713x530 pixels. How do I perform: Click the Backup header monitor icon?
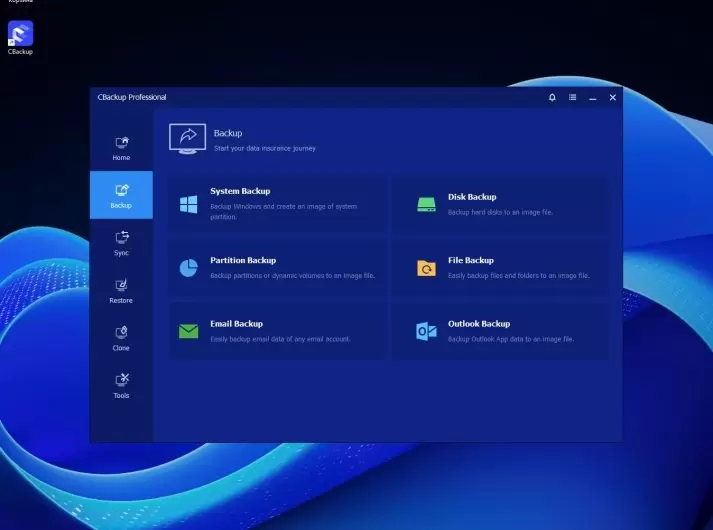click(187, 139)
